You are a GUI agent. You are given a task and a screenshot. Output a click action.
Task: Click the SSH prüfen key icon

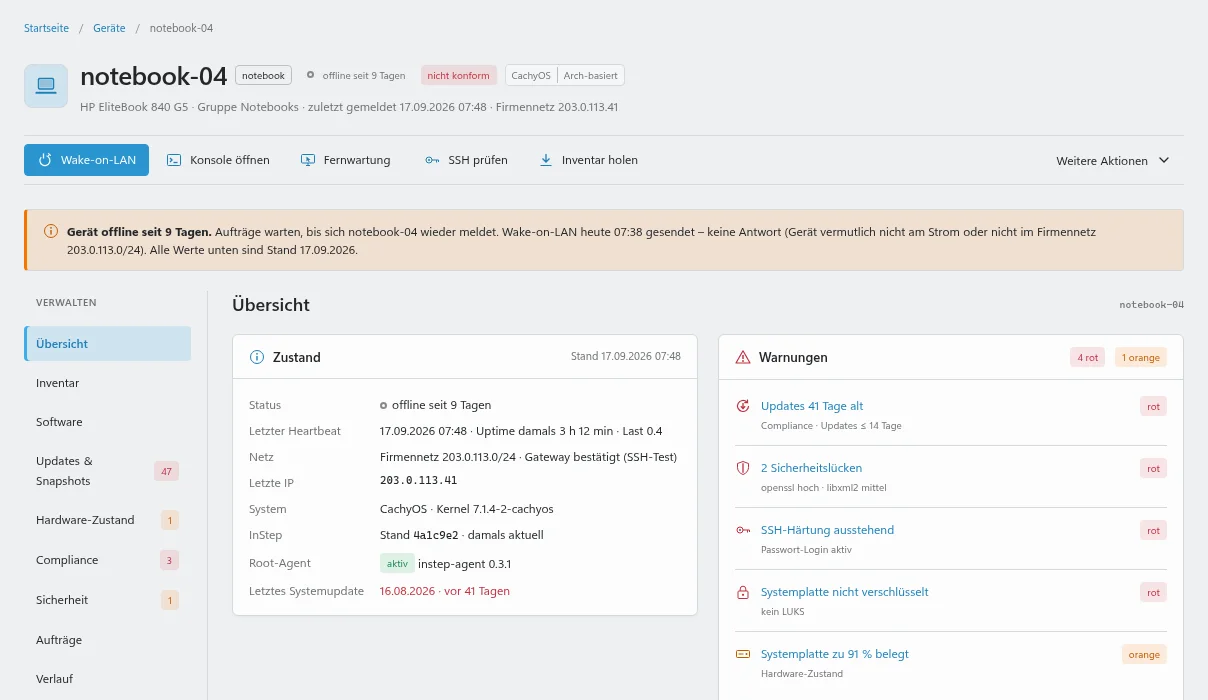point(432,160)
